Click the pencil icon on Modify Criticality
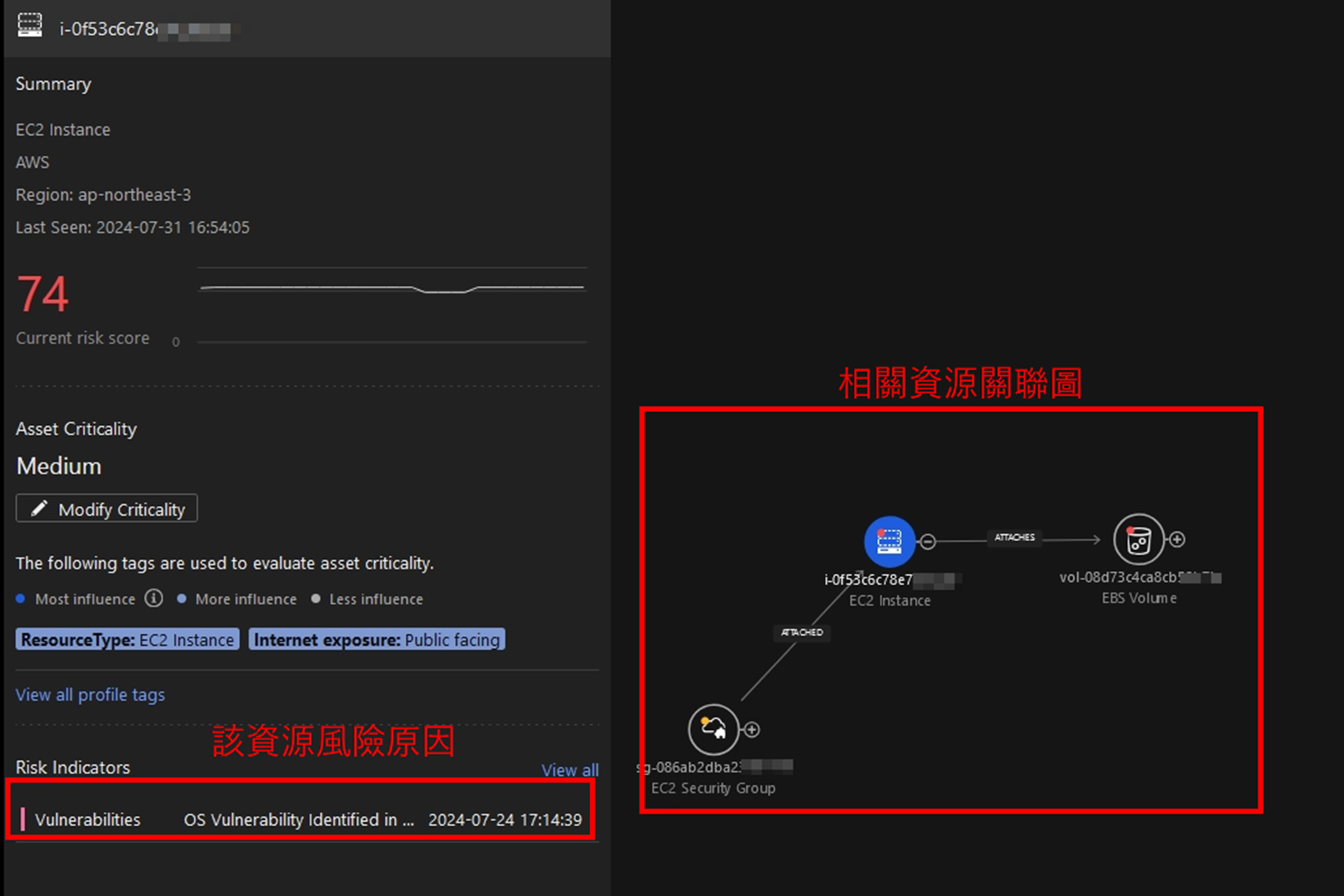1344x896 pixels. 39,508
